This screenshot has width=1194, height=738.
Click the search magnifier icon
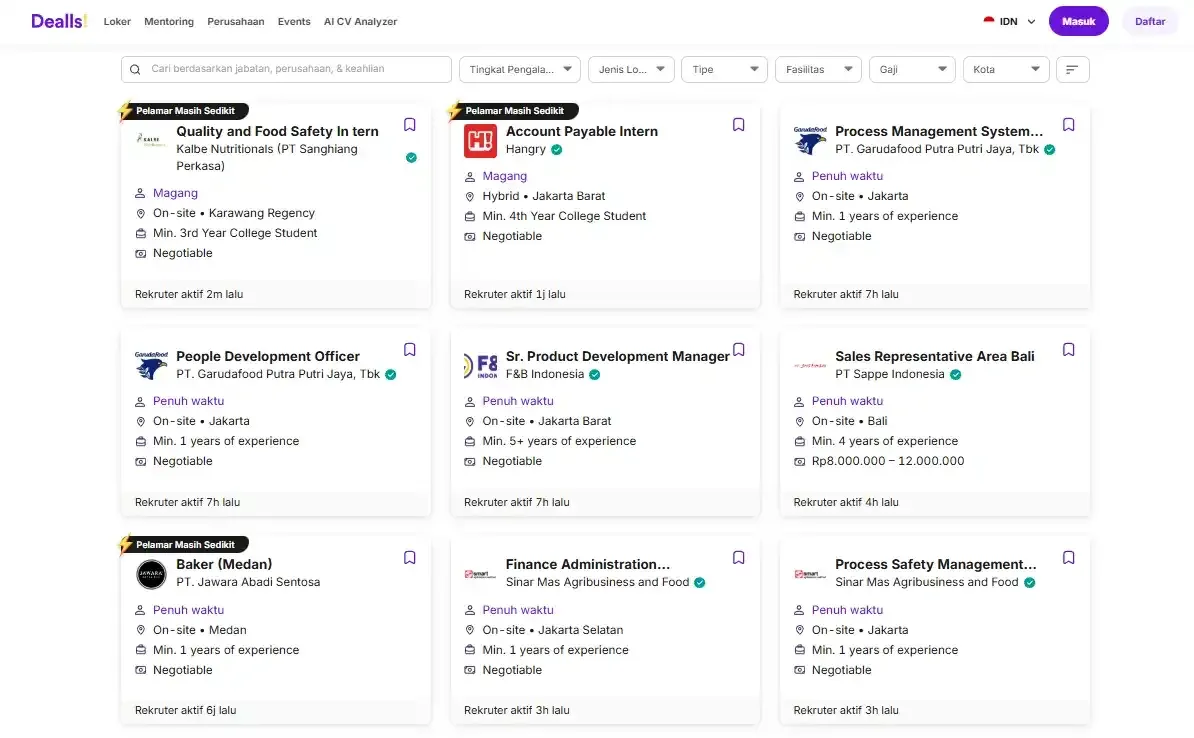pos(135,69)
